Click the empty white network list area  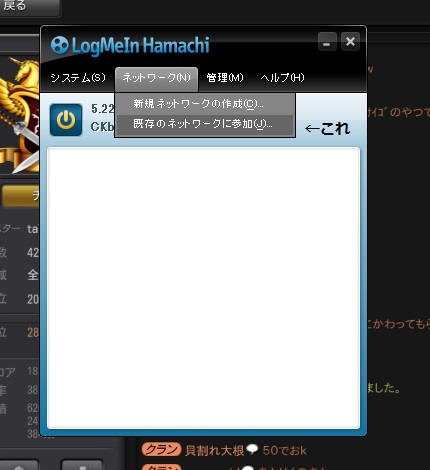(x=203, y=288)
